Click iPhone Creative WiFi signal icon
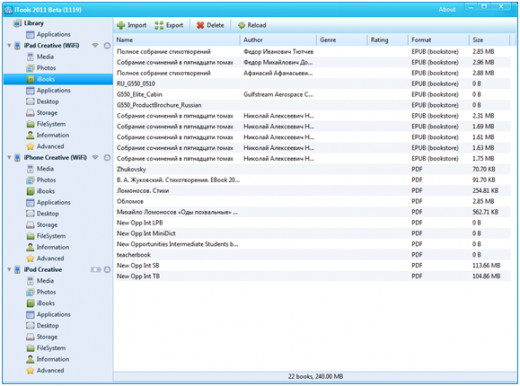 click(x=95, y=157)
